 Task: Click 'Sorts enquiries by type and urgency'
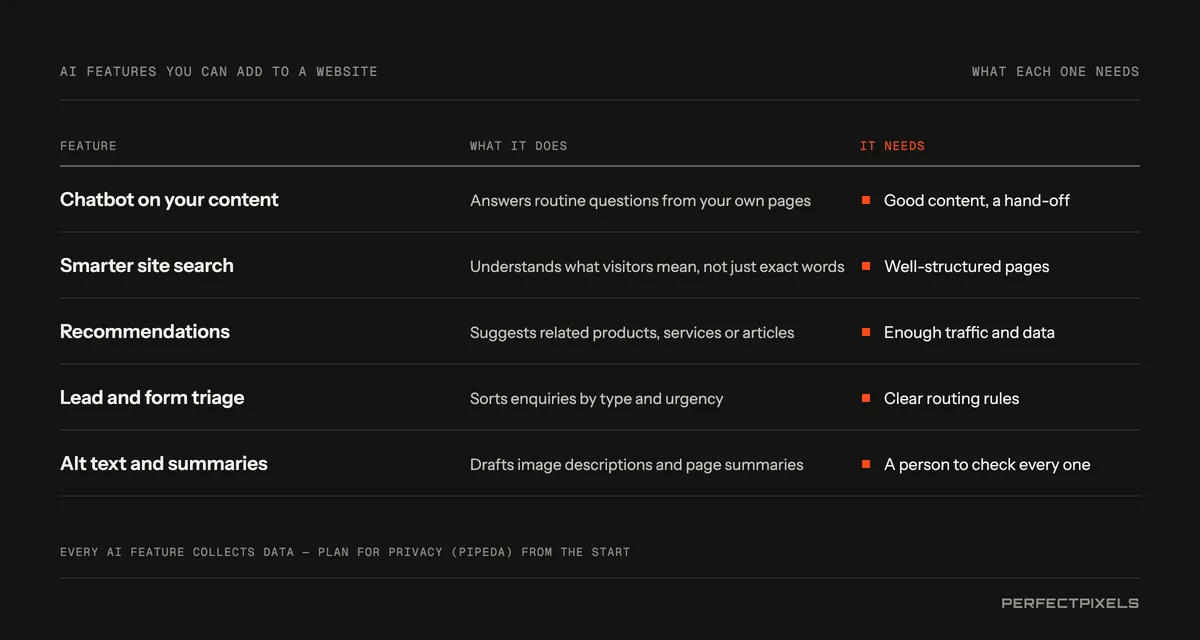[596, 399]
